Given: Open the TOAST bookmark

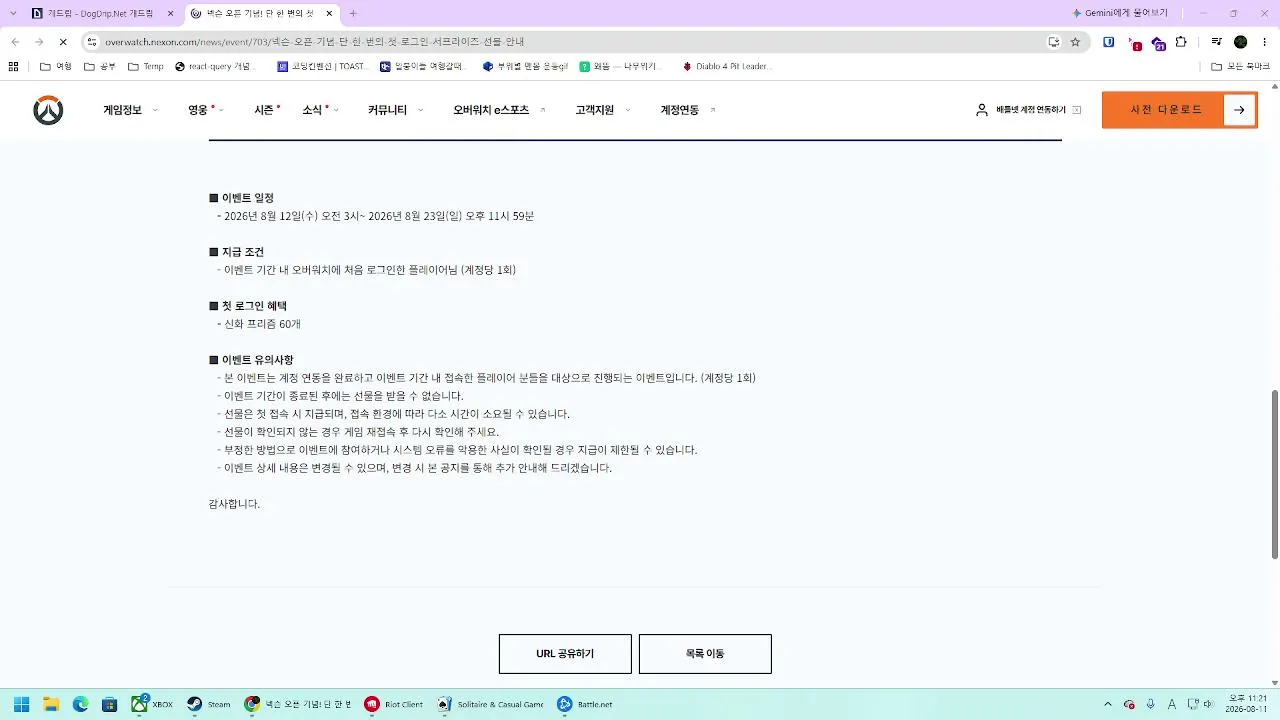Looking at the screenshot, I should pyautogui.click(x=322, y=66).
